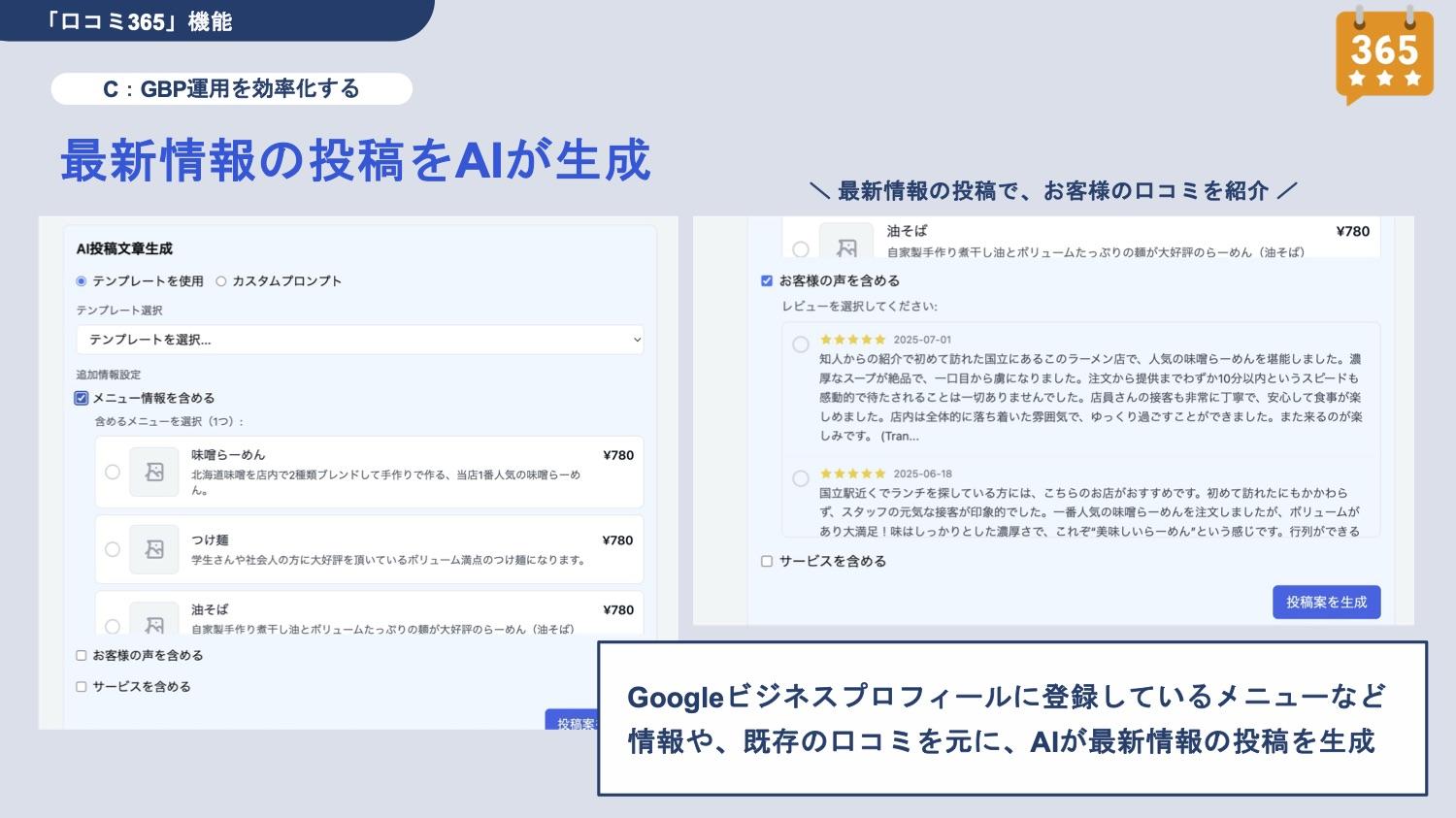Uncheck the メニュー情報を含める checkbox
The image size is (1456, 818).
[x=82, y=398]
